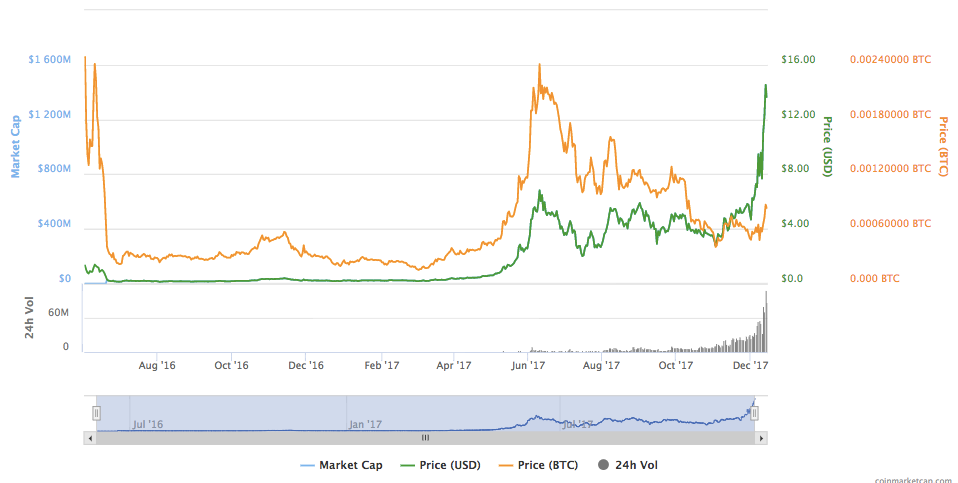Viewport: 958px width, 483px height.
Task: Click the 60M volume axis label
Action: click(58, 313)
